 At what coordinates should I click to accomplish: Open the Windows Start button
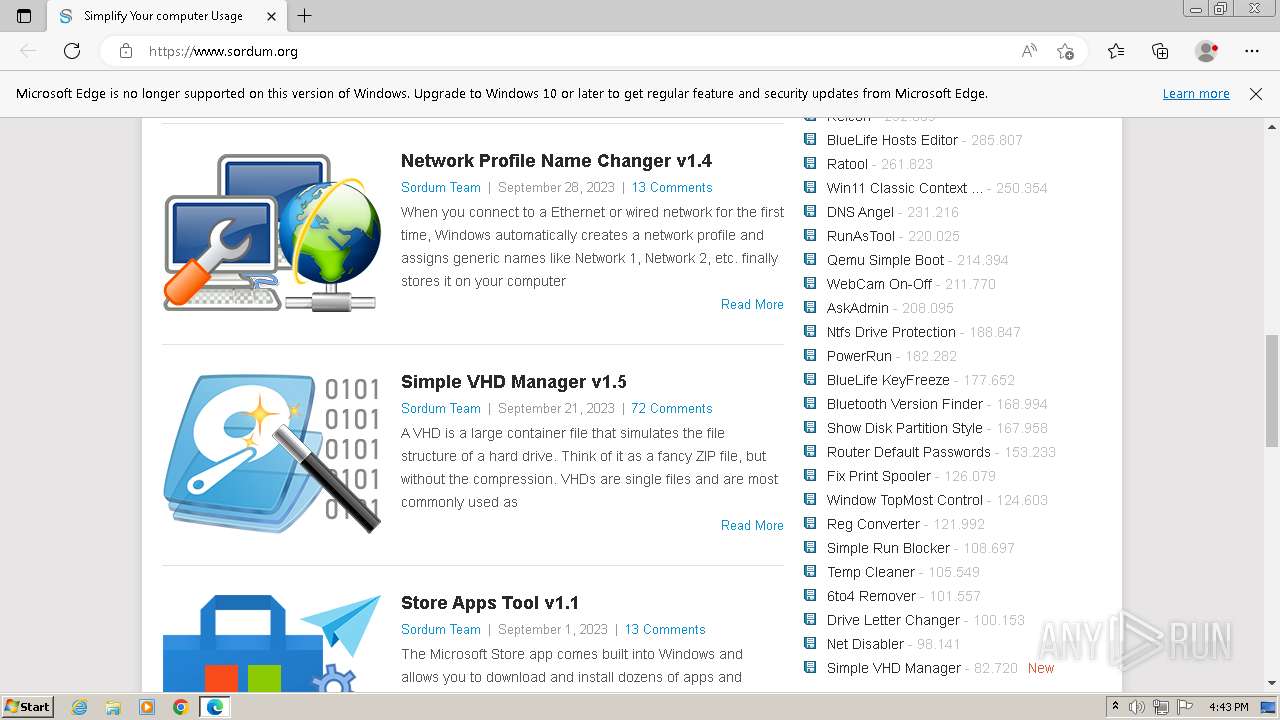(28, 706)
